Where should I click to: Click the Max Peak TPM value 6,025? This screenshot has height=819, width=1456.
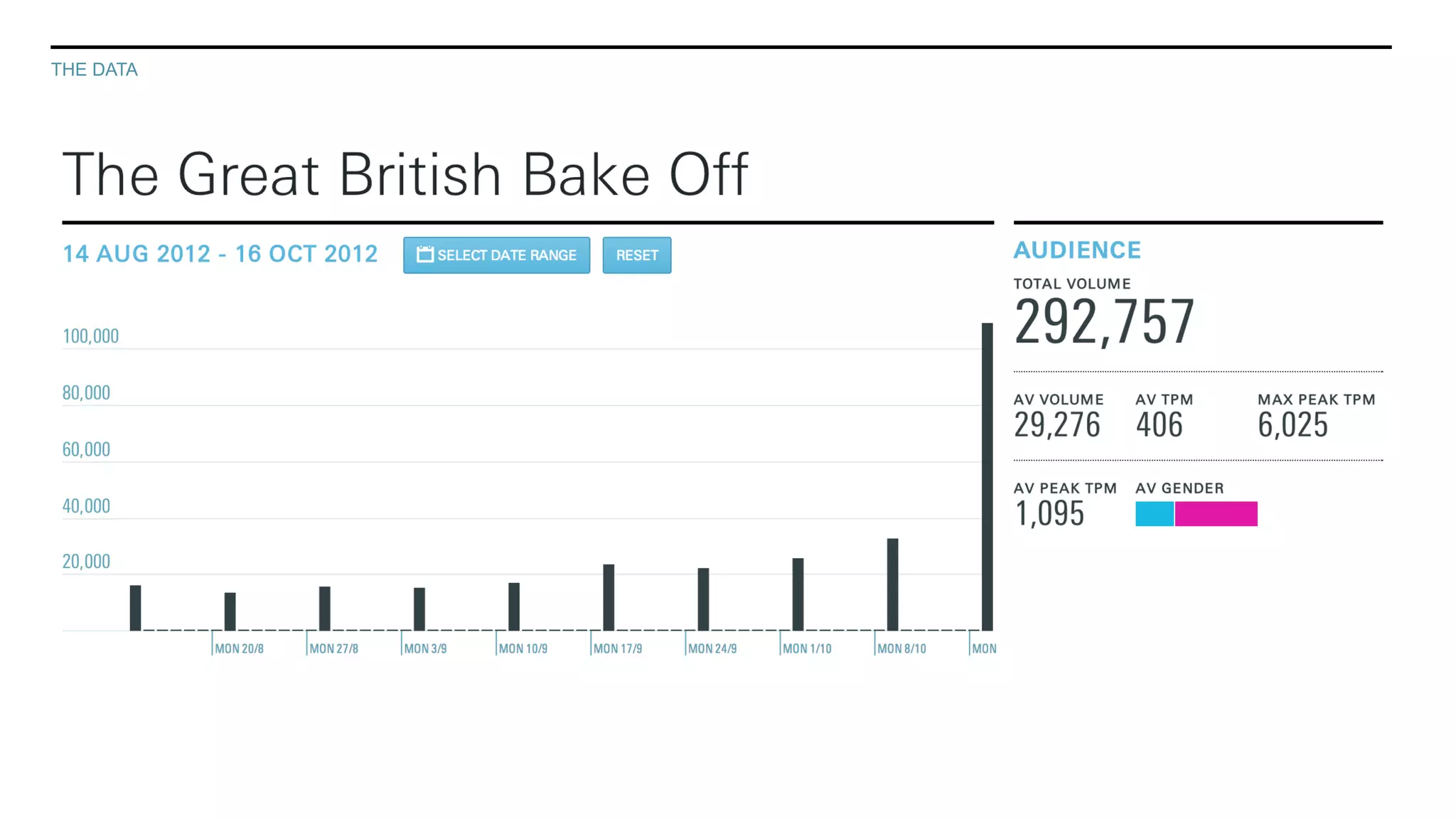coord(1292,425)
